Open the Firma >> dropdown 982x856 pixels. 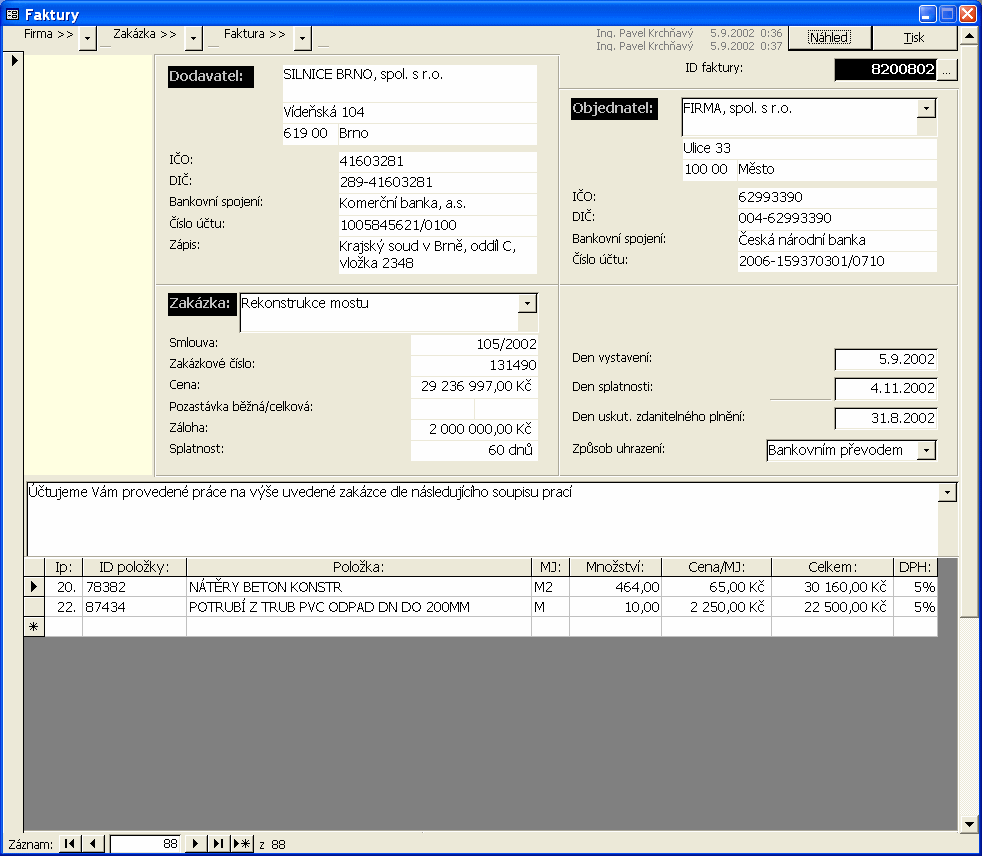88,38
